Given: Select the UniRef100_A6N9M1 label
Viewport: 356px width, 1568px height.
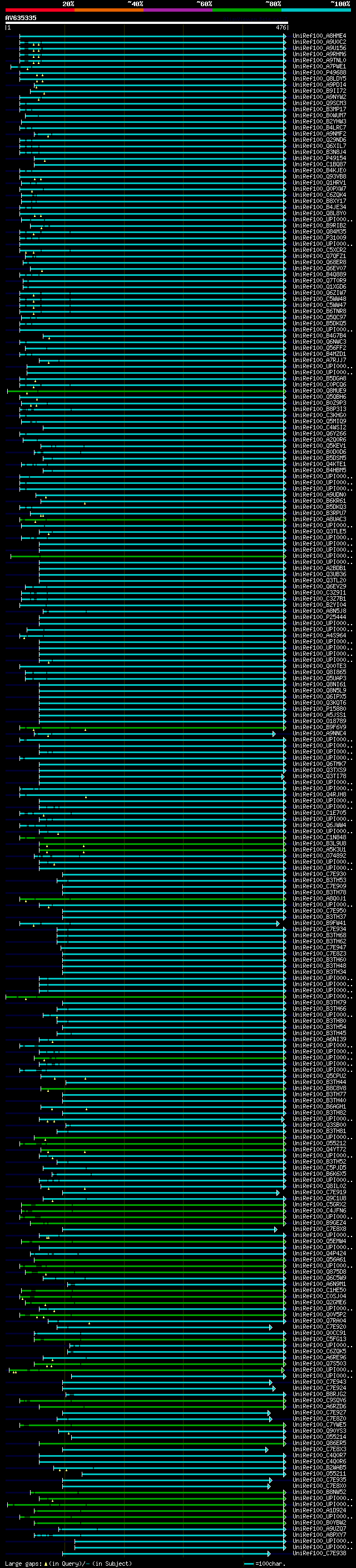Looking at the screenshot, I should tap(319, 1284).
